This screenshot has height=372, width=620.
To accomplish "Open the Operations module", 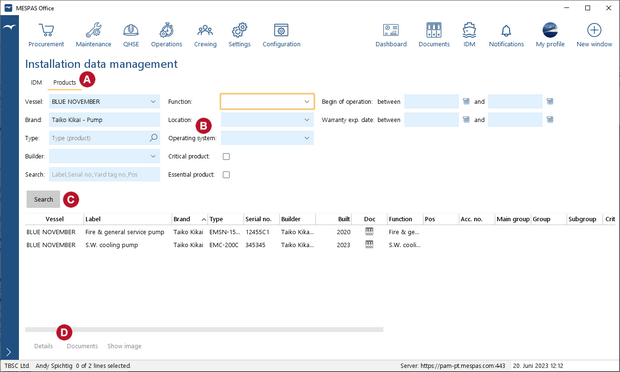I will tap(166, 35).
